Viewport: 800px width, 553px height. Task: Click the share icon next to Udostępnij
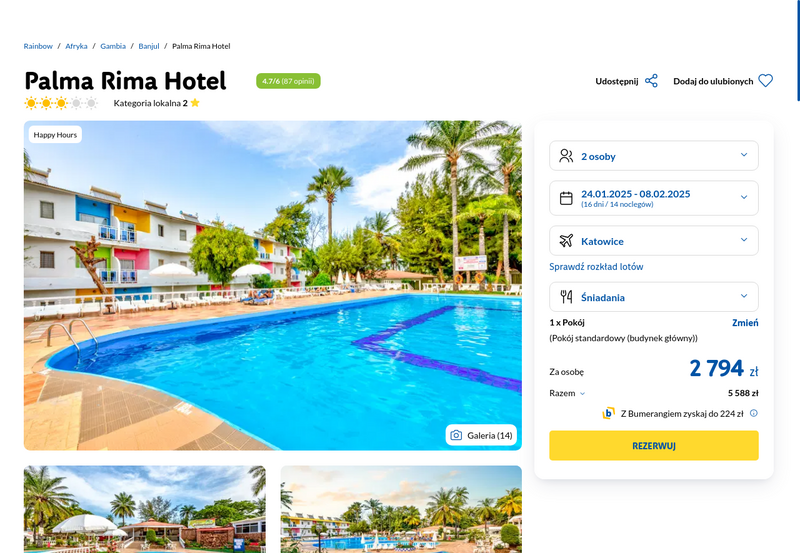point(651,81)
